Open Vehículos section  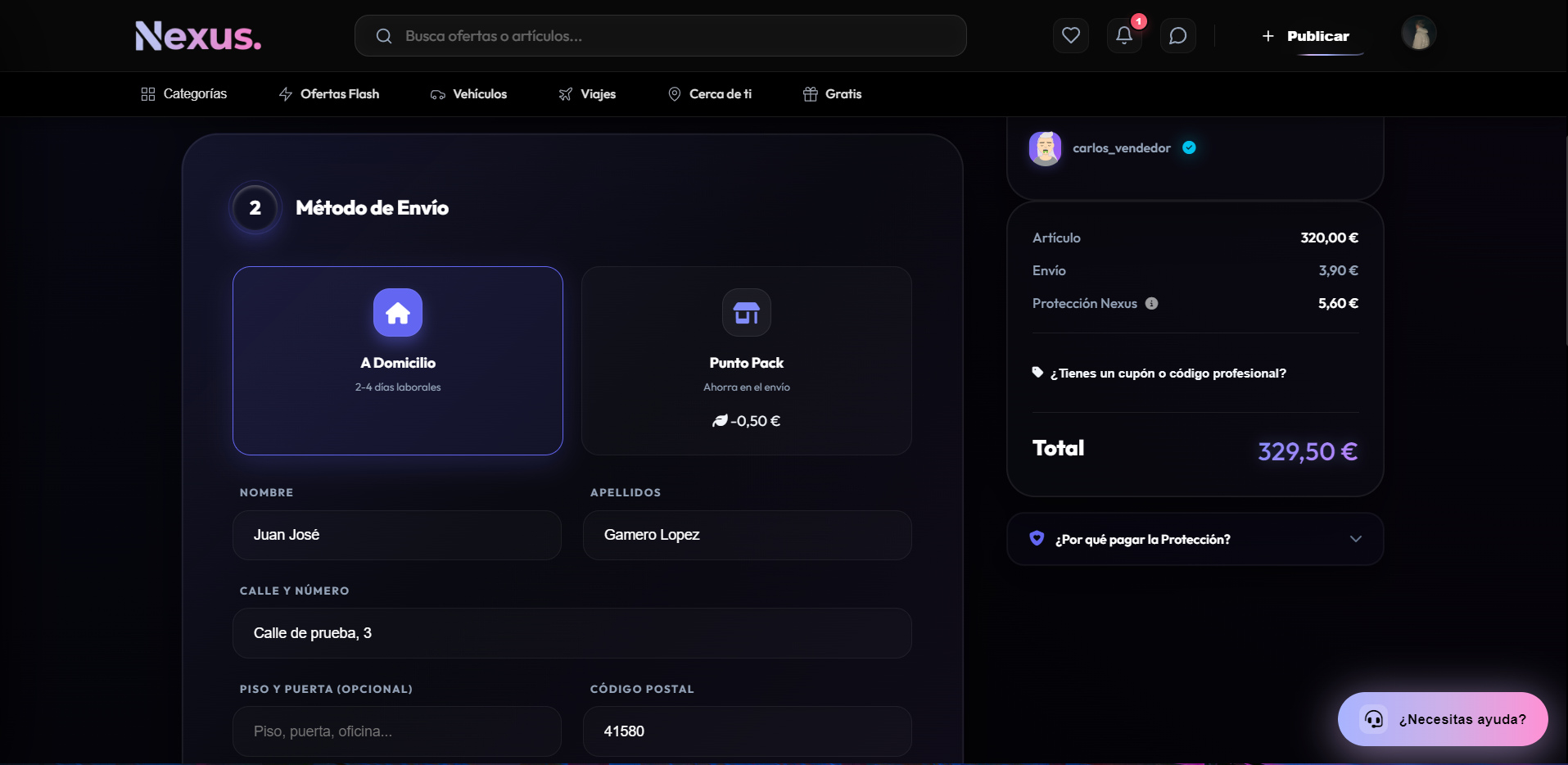click(x=469, y=94)
